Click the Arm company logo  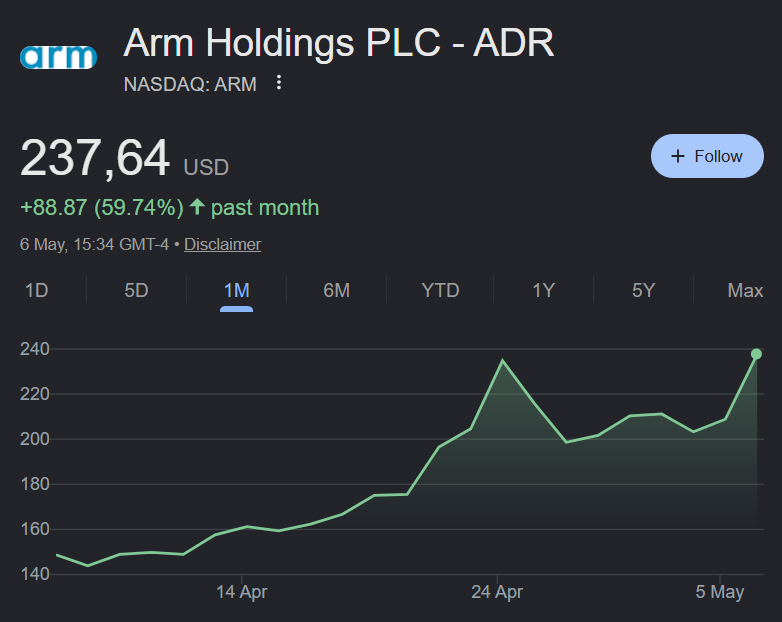(x=58, y=57)
